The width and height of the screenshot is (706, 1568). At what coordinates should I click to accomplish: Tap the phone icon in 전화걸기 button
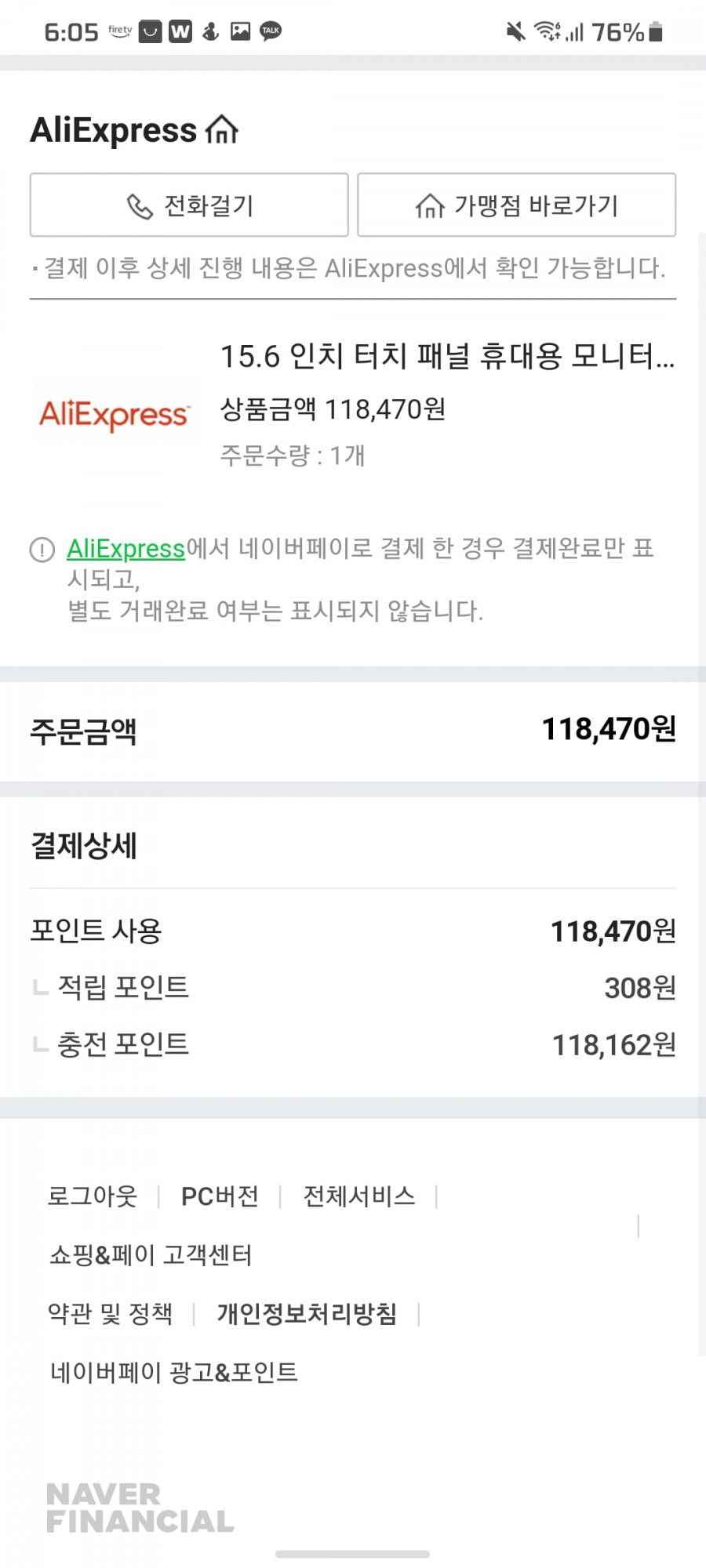[140, 206]
